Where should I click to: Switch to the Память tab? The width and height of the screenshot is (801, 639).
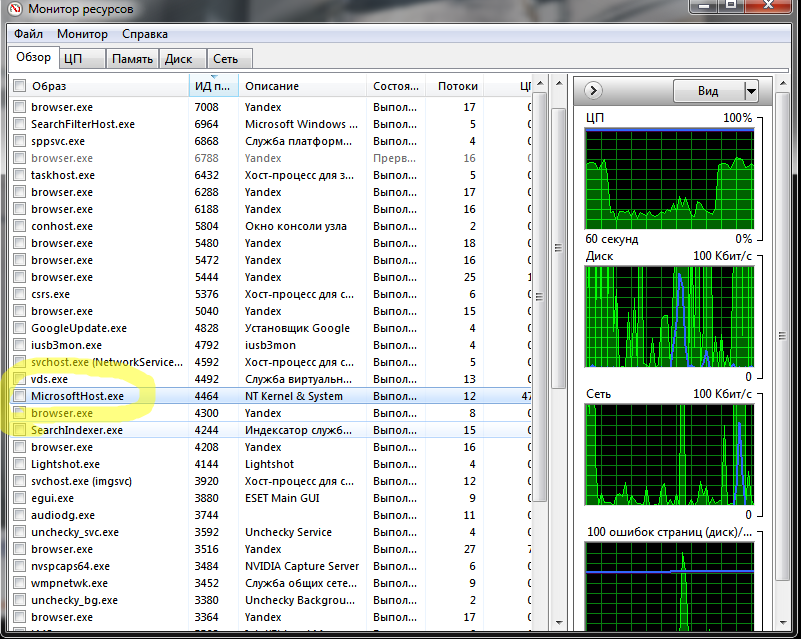(132, 59)
